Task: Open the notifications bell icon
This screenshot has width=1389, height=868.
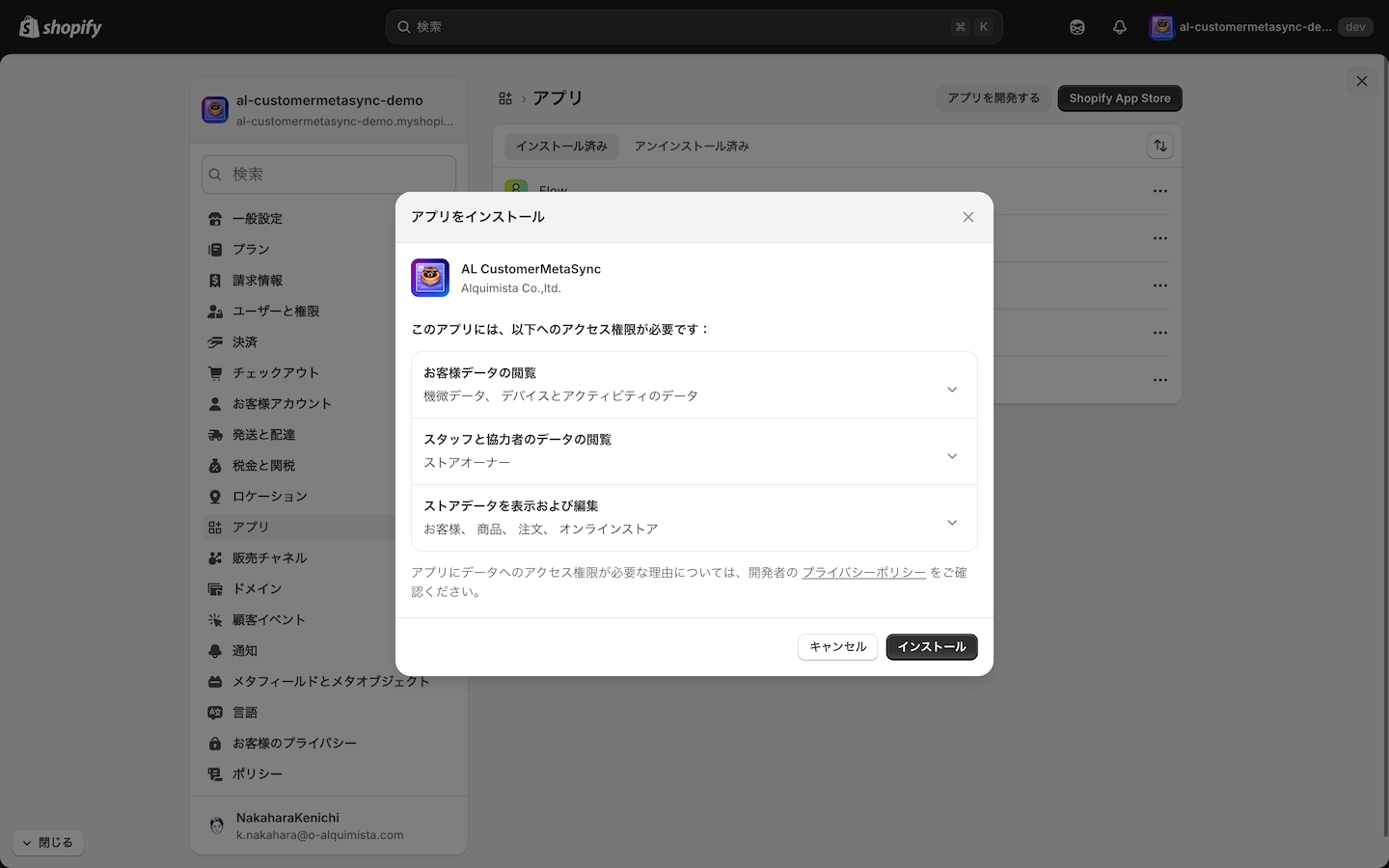Action: point(1120,27)
